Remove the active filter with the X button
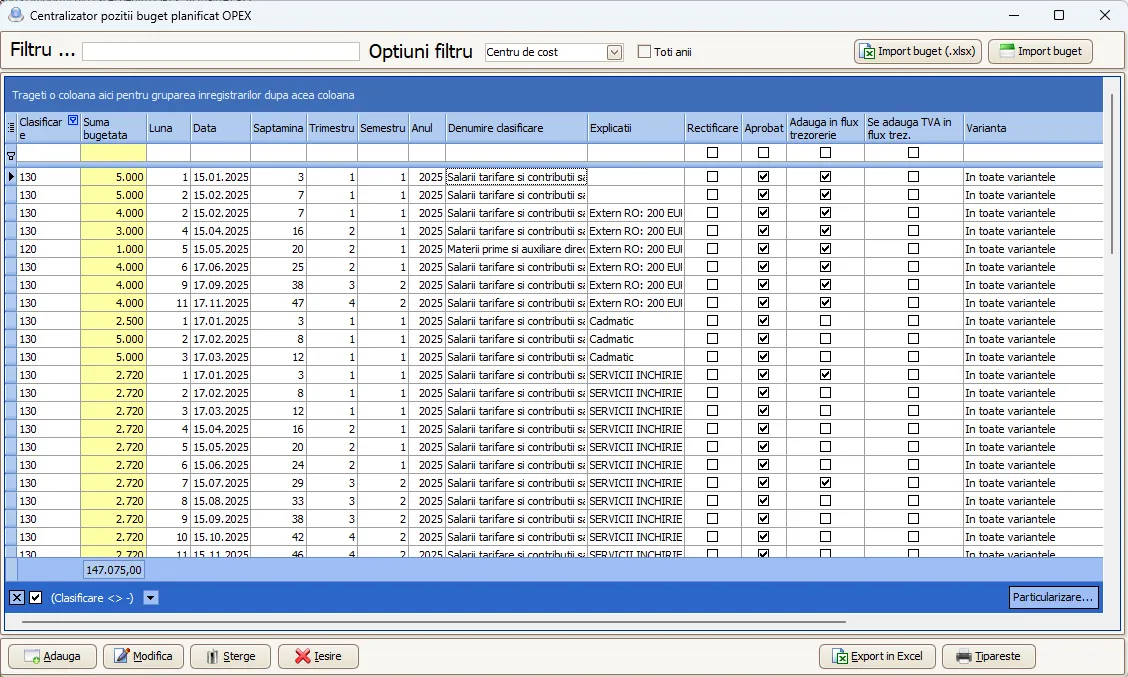1128x677 pixels. click(17, 597)
